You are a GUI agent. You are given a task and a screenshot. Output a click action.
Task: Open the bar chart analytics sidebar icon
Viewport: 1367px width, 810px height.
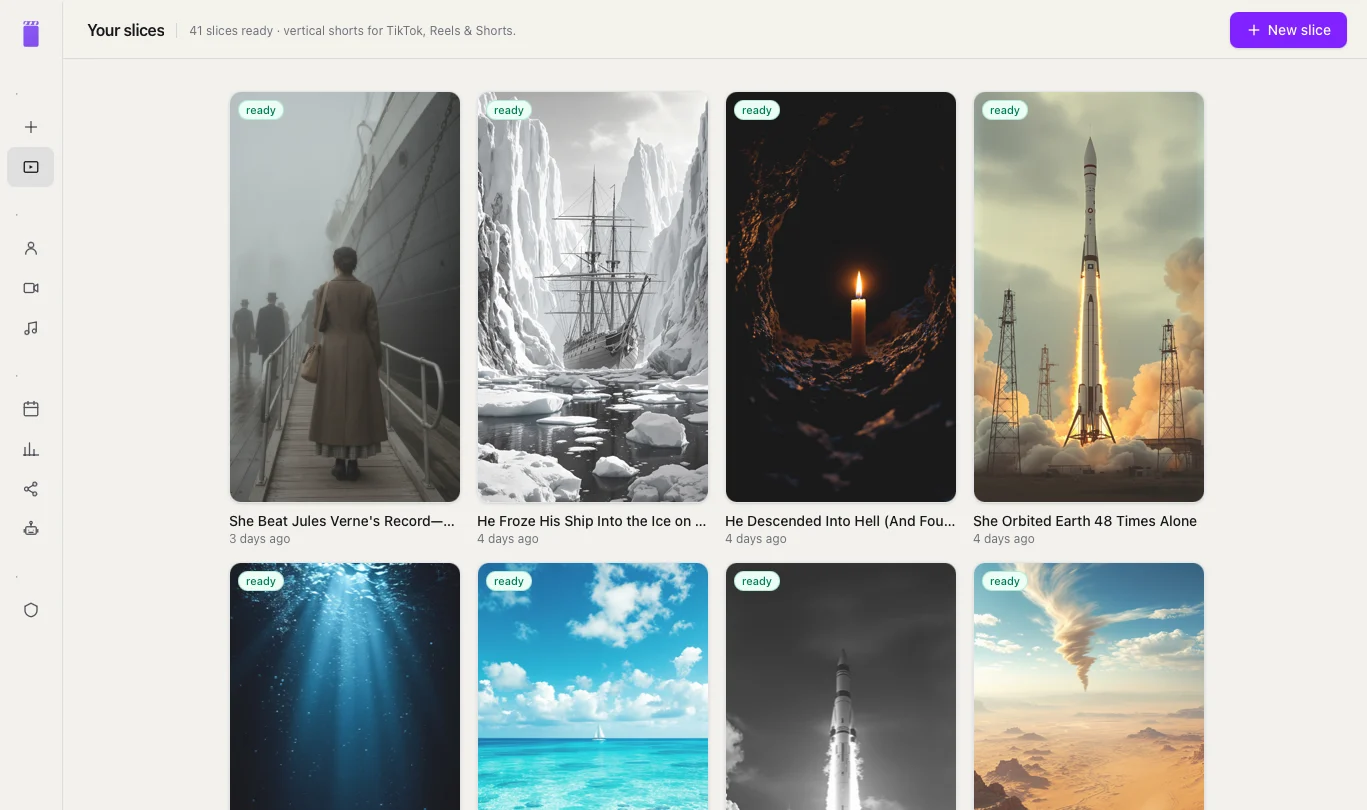(x=31, y=449)
